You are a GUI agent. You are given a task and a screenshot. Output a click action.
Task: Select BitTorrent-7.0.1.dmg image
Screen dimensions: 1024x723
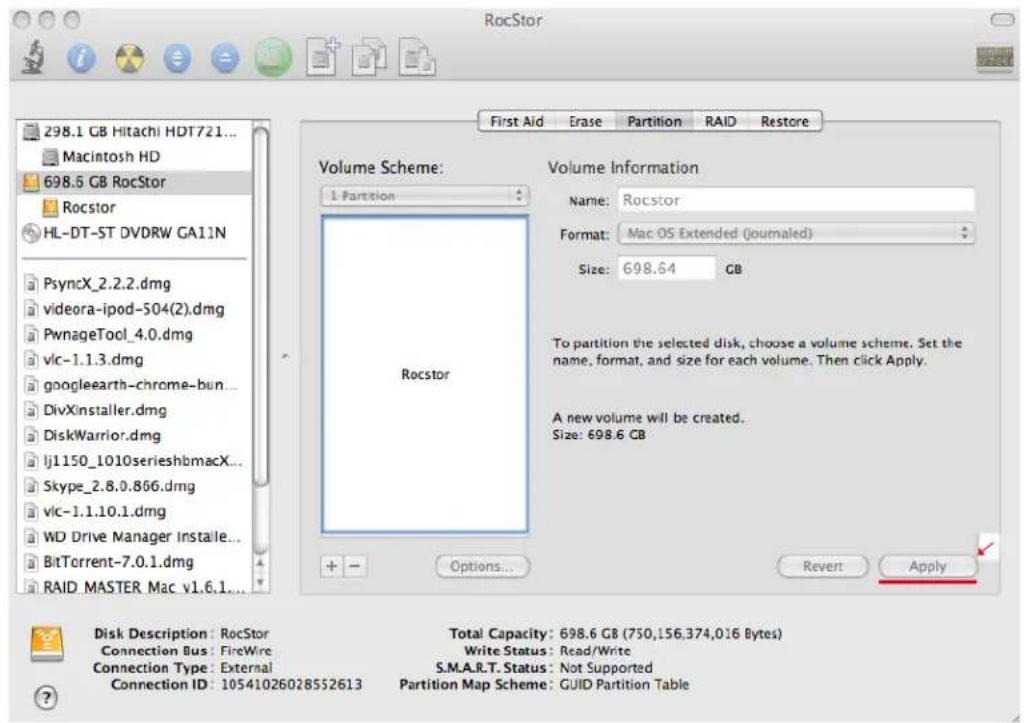[133, 562]
